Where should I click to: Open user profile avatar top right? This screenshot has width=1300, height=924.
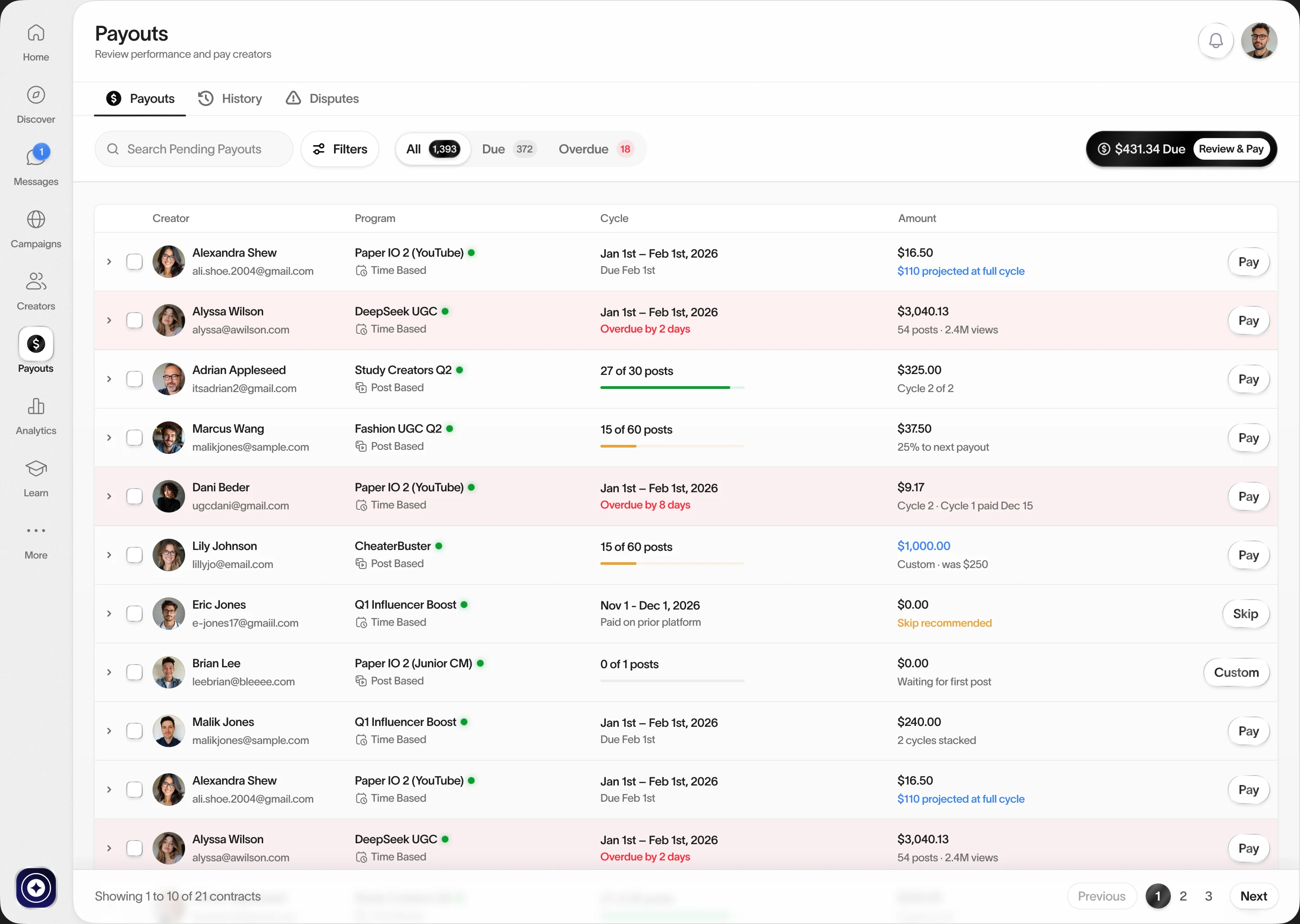(x=1259, y=41)
